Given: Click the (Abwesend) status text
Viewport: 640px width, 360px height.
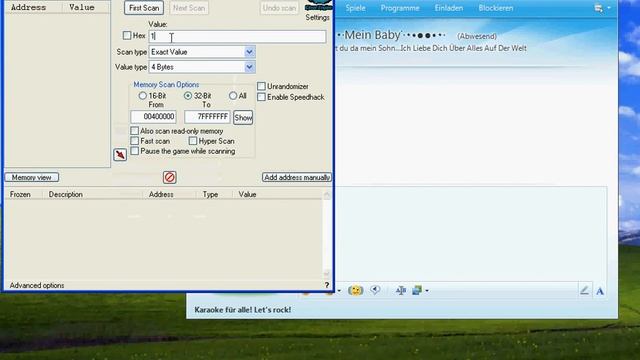Looking at the screenshot, I should point(477,36).
